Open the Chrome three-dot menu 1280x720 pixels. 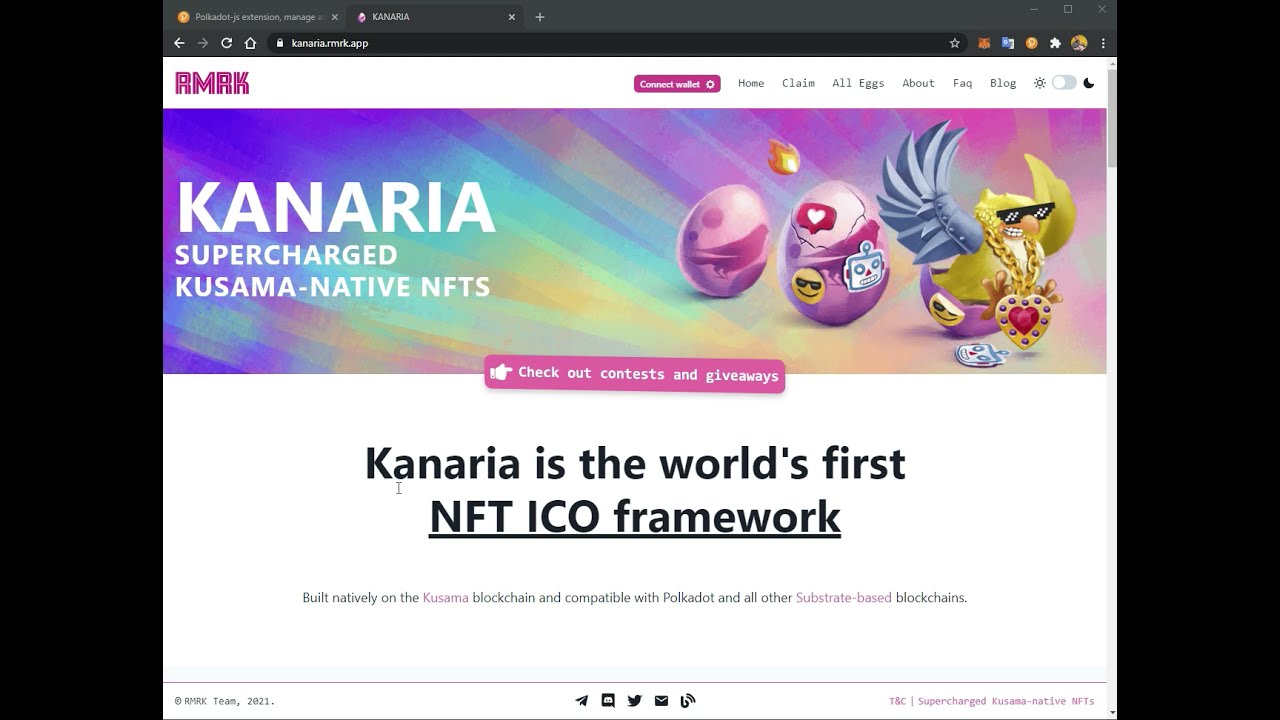pos(1103,43)
